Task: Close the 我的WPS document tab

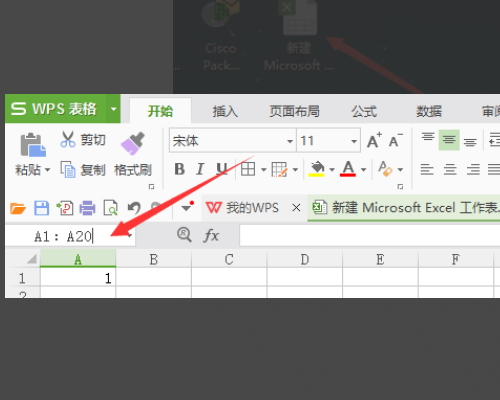Action: click(x=296, y=208)
